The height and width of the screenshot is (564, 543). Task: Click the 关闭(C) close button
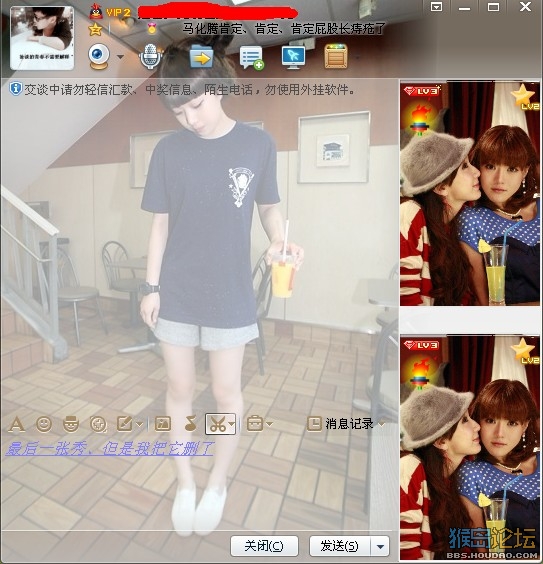click(x=264, y=546)
